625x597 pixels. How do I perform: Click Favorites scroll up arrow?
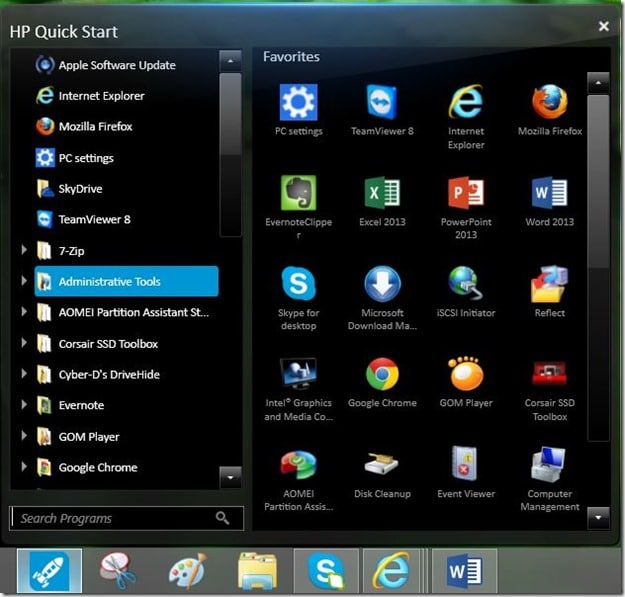[598, 82]
